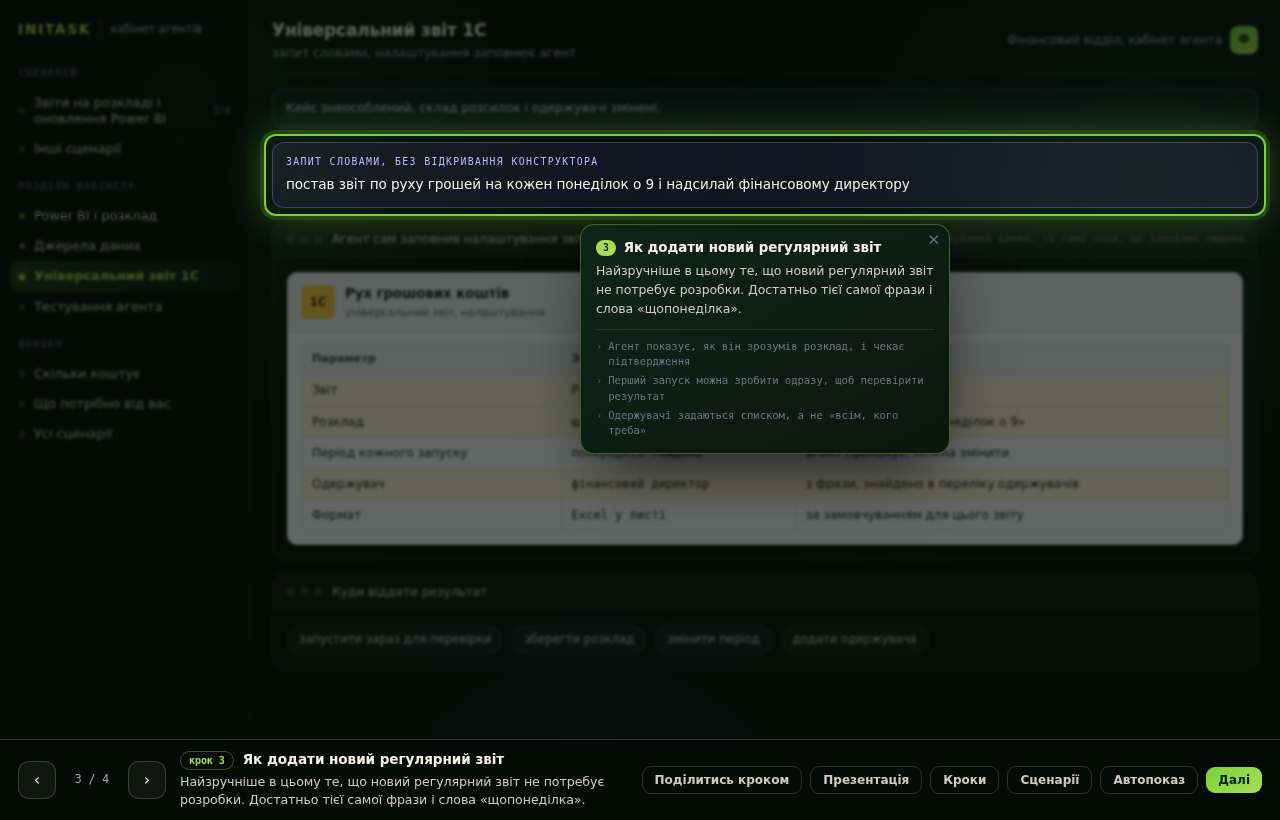
Task: Open the green user avatar in header
Action: [x=1244, y=40]
